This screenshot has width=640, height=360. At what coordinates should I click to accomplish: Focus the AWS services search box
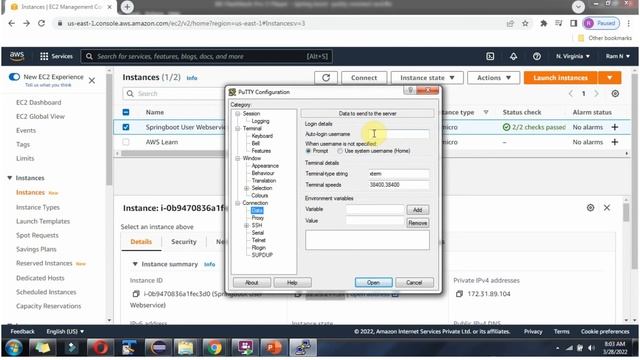coord(207,56)
